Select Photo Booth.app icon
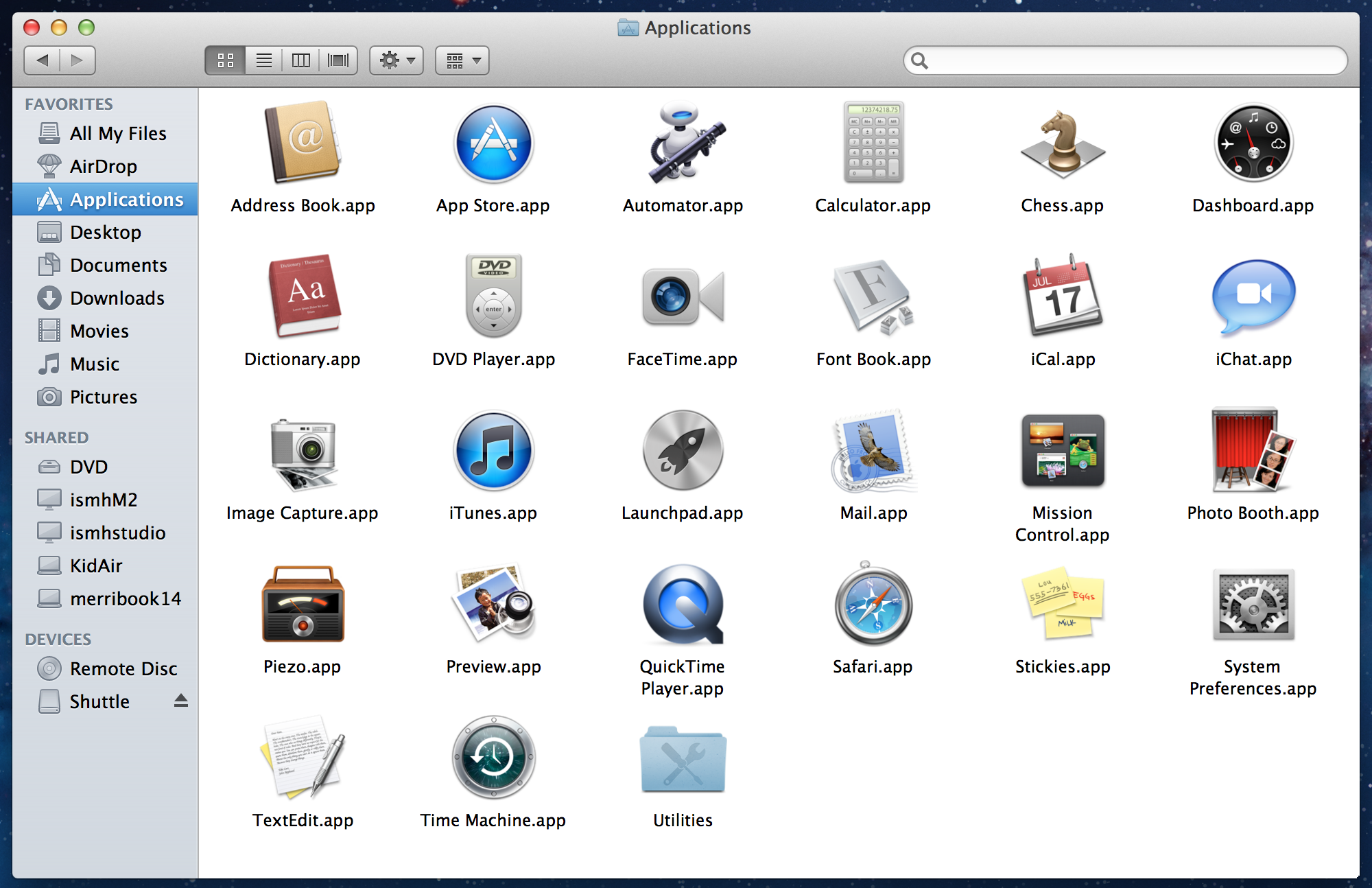Viewport: 1372px width, 888px height. pos(1253,450)
